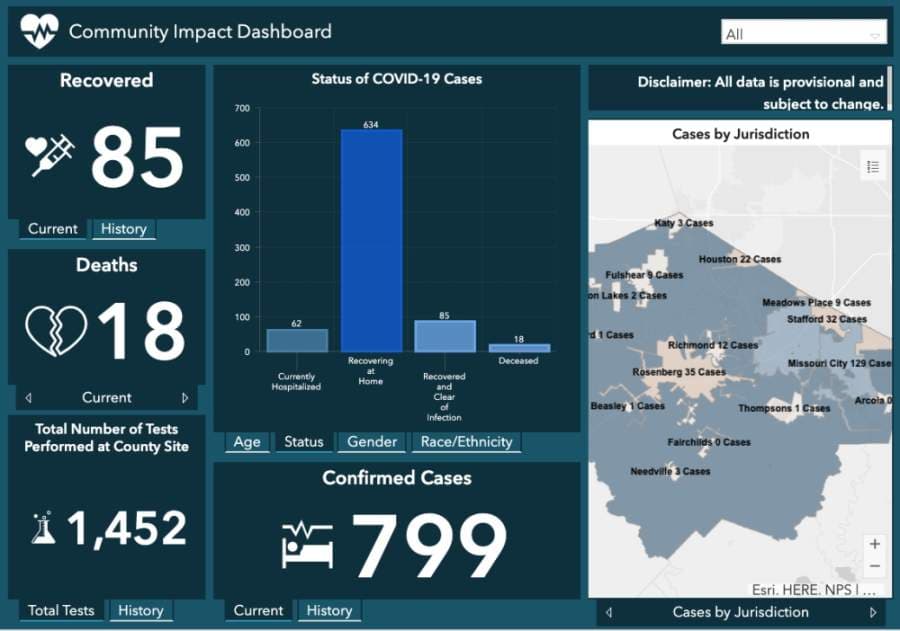Click the heartbeat logo icon in header
The width and height of the screenshot is (900, 631).
coord(39,30)
